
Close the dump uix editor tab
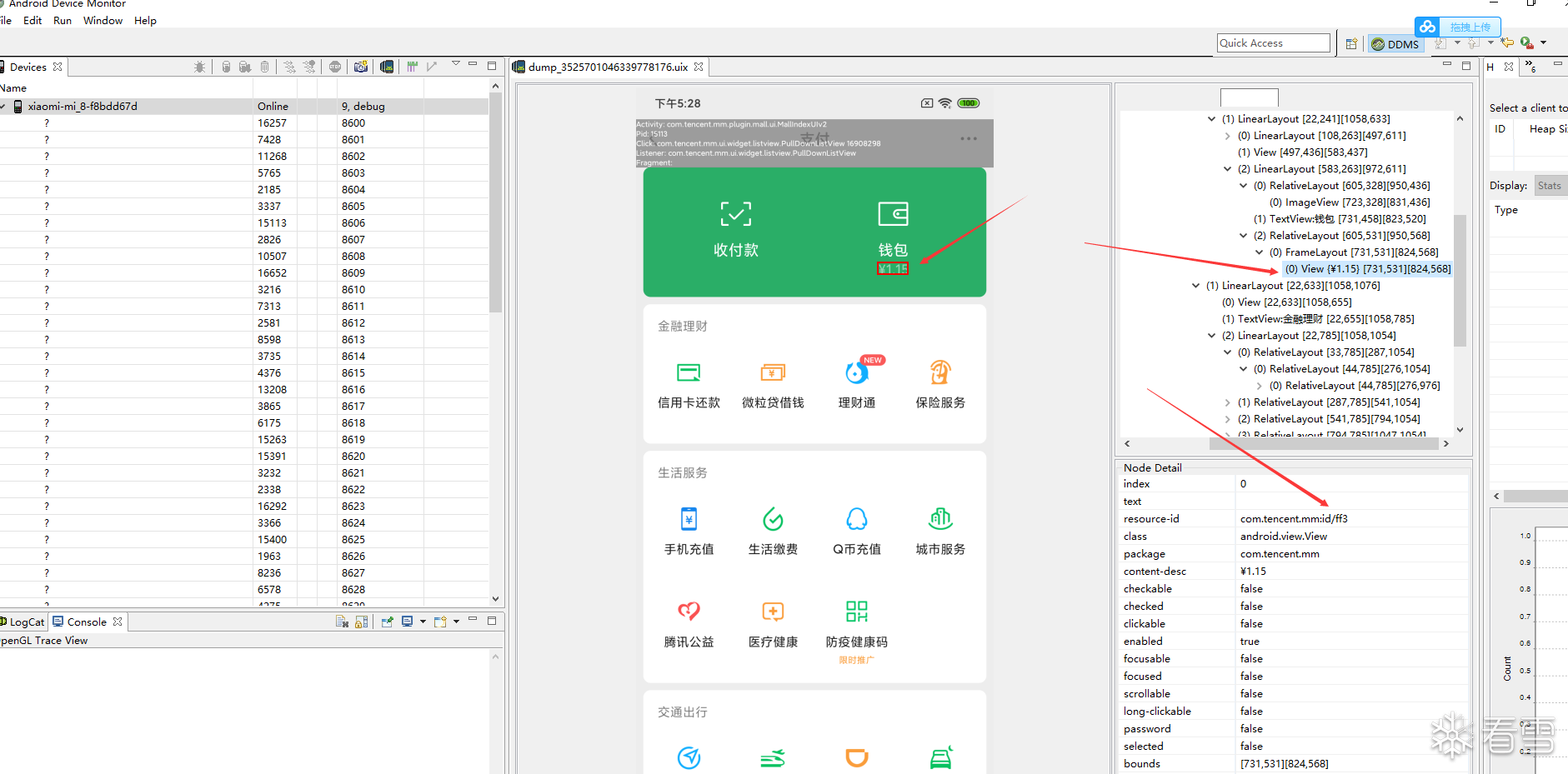[x=699, y=67]
